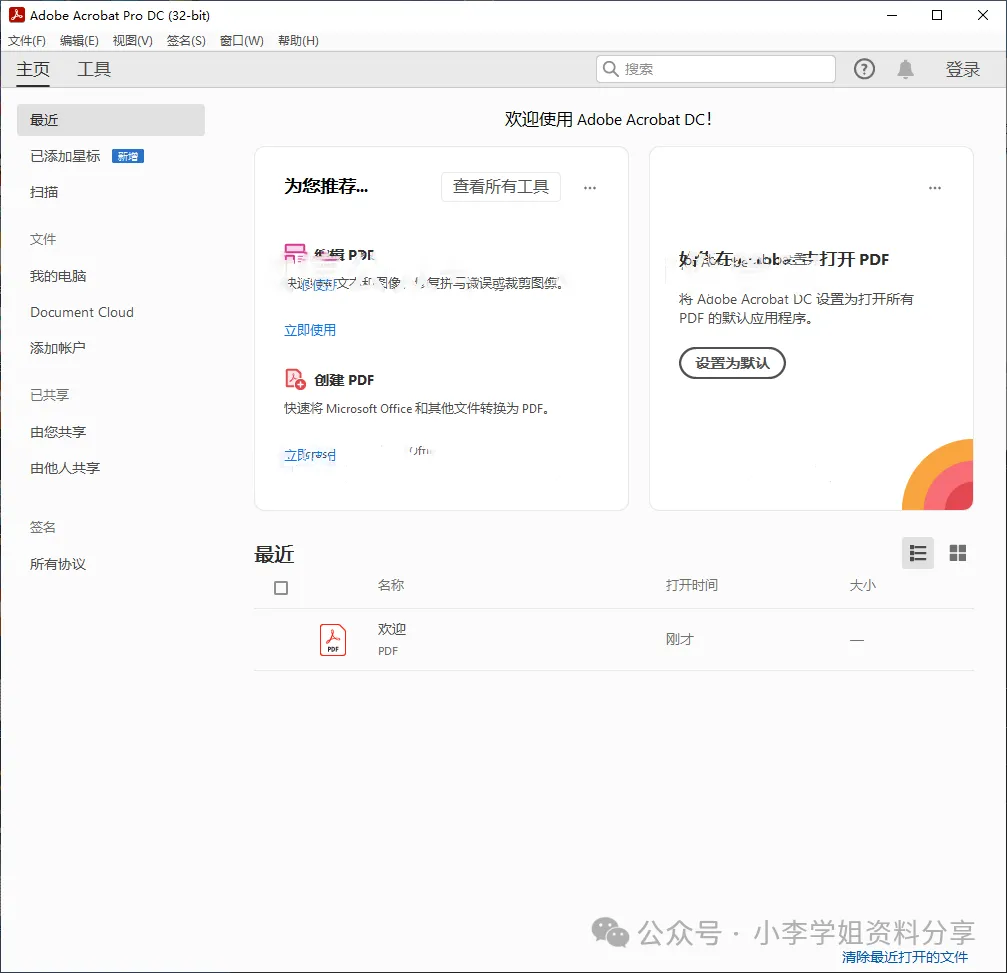Click the 新增 badge beside starred
1007x973 pixels.
click(x=128, y=156)
